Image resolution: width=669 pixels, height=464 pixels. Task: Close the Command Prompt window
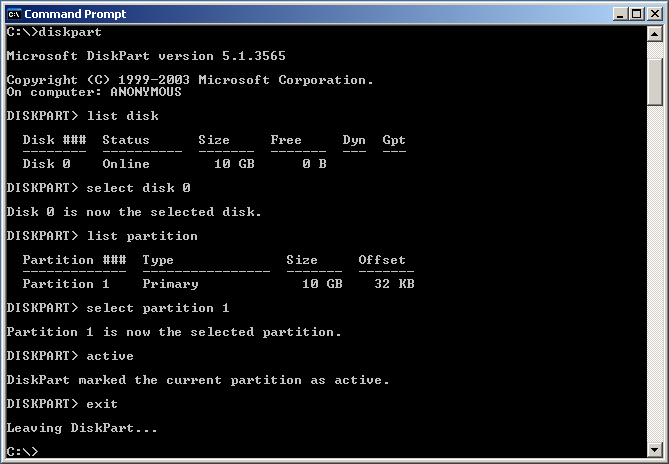(652, 13)
